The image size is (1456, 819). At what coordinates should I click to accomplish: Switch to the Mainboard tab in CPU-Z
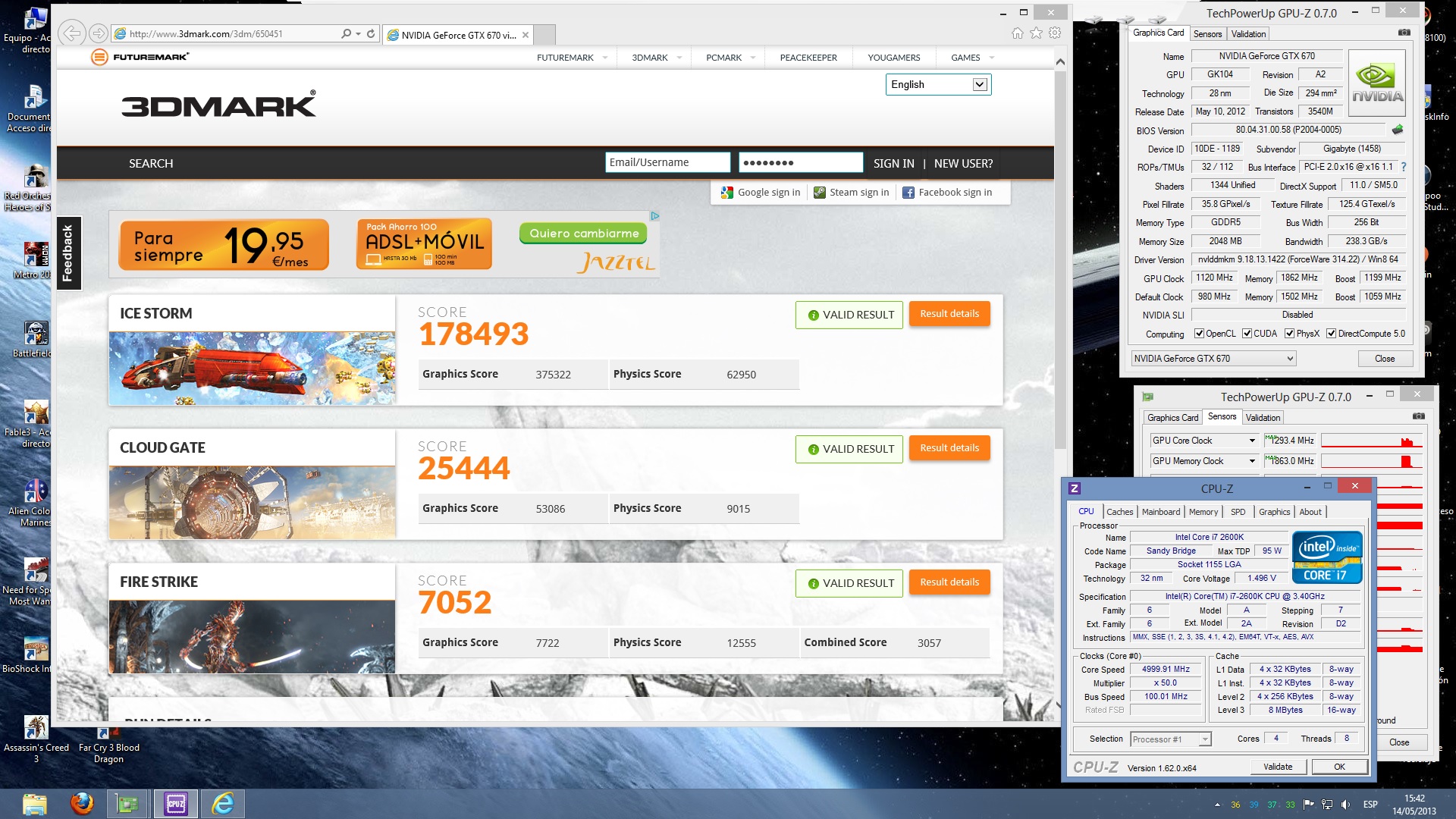tap(1160, 512)
